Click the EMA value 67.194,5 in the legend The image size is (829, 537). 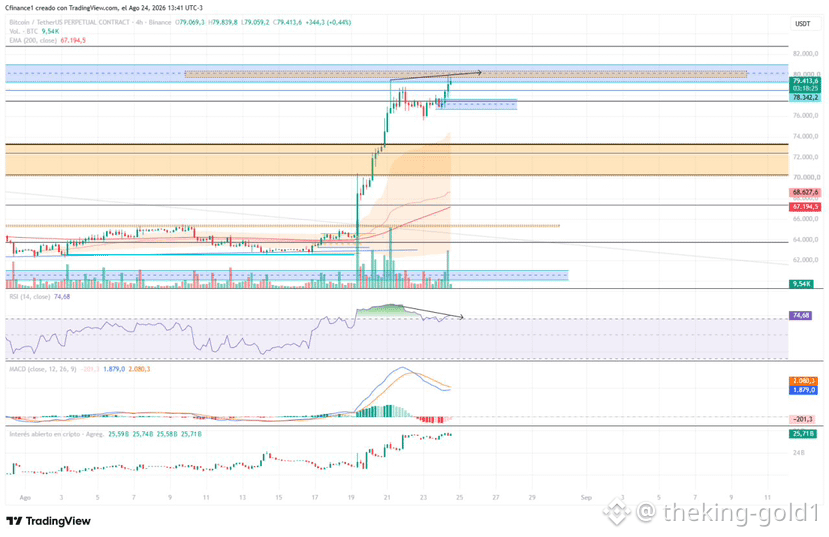(x=73, y=41)
